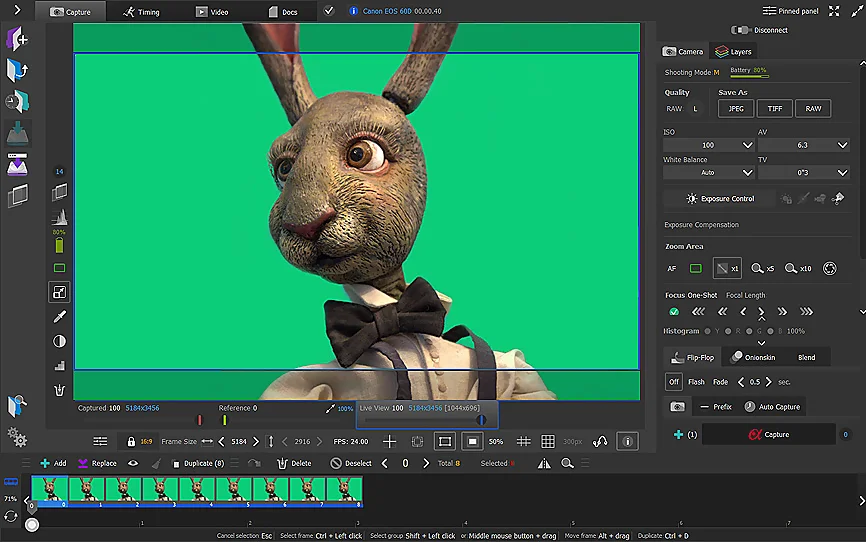This screenshot has height=542, width=866.
Task: Select the eyedropper tool in left toolbar
Action: click(59, 317)
